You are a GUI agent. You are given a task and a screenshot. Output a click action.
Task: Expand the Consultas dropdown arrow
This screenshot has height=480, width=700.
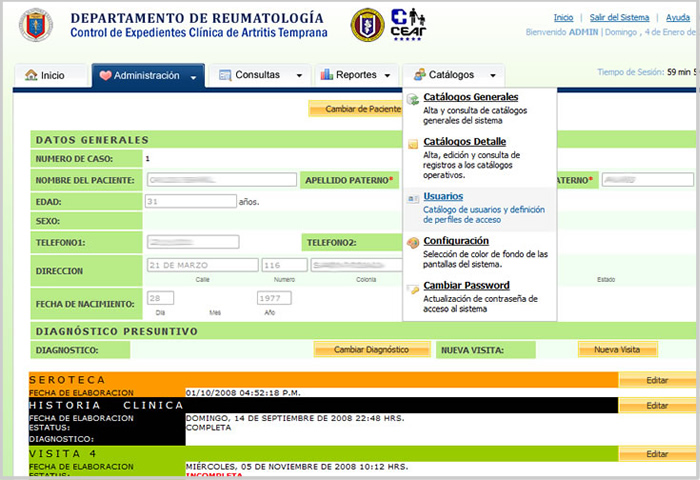click(x=299, y=75)
